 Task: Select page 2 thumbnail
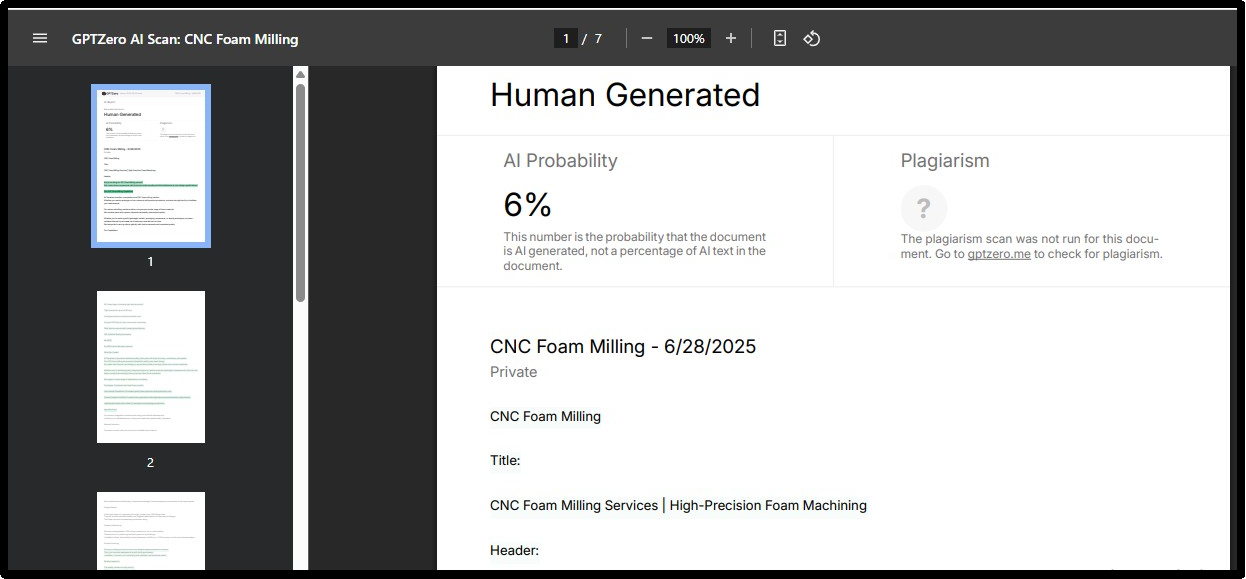tap(151, 367)
